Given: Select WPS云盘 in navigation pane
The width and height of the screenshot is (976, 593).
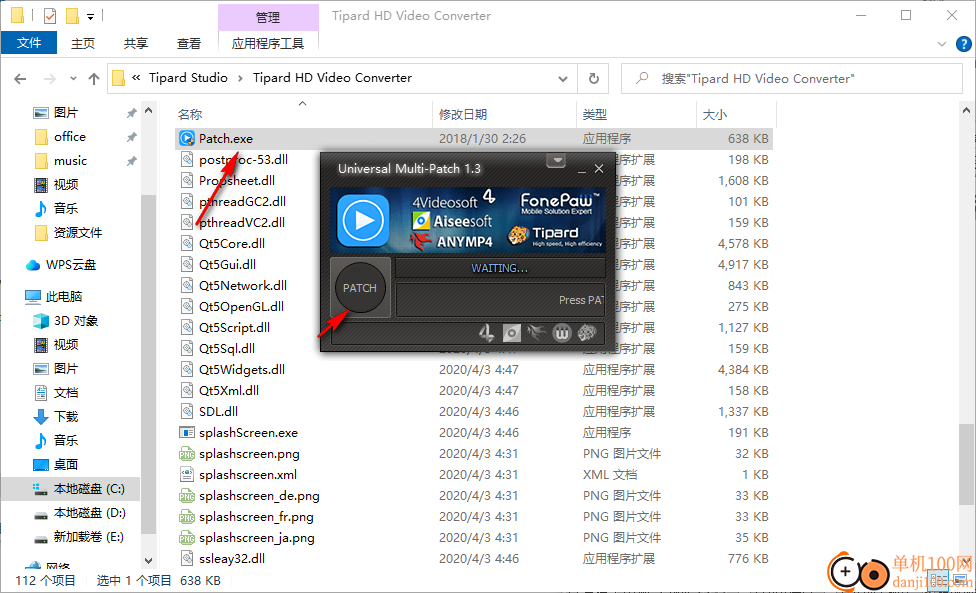Looking at the screenshot, I should [71, 265].
